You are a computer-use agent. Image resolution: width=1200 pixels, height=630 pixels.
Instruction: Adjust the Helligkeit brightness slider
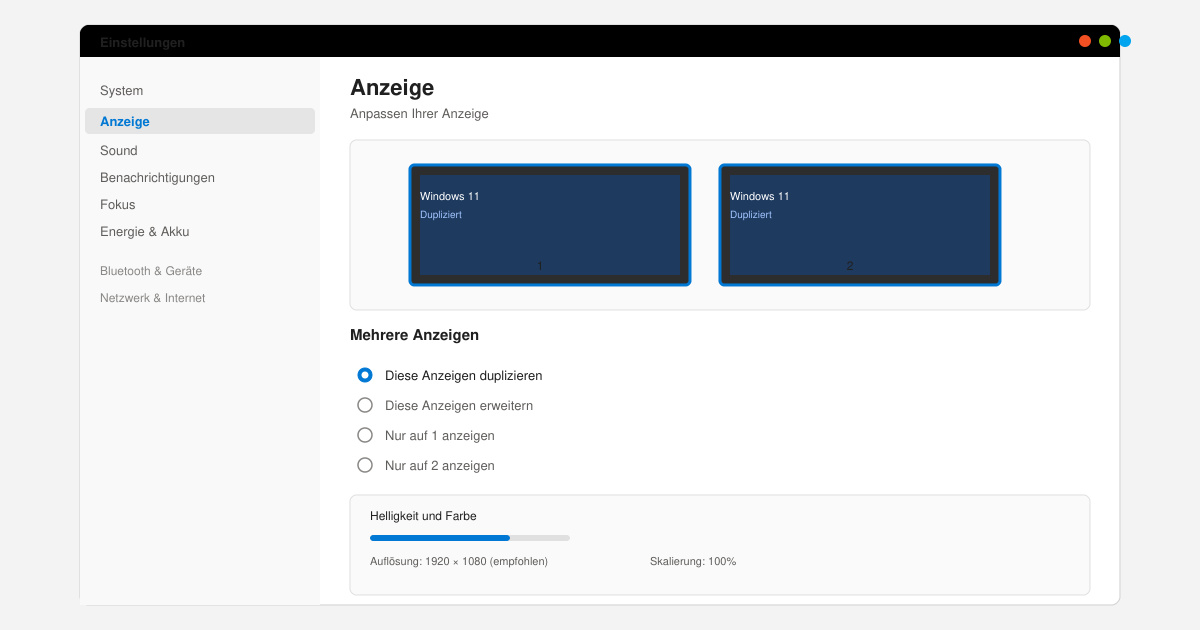[470, 538]
